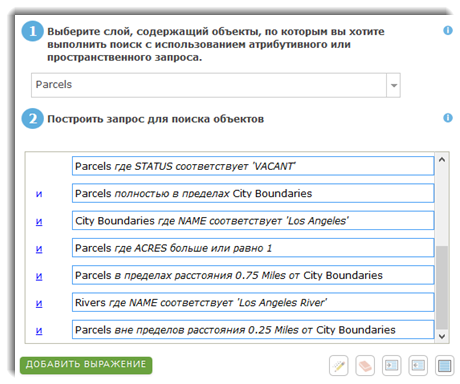This screenshot has width=460, height=384.
Task: Open the edit expression pencil tool
Action: click(339, 366)
